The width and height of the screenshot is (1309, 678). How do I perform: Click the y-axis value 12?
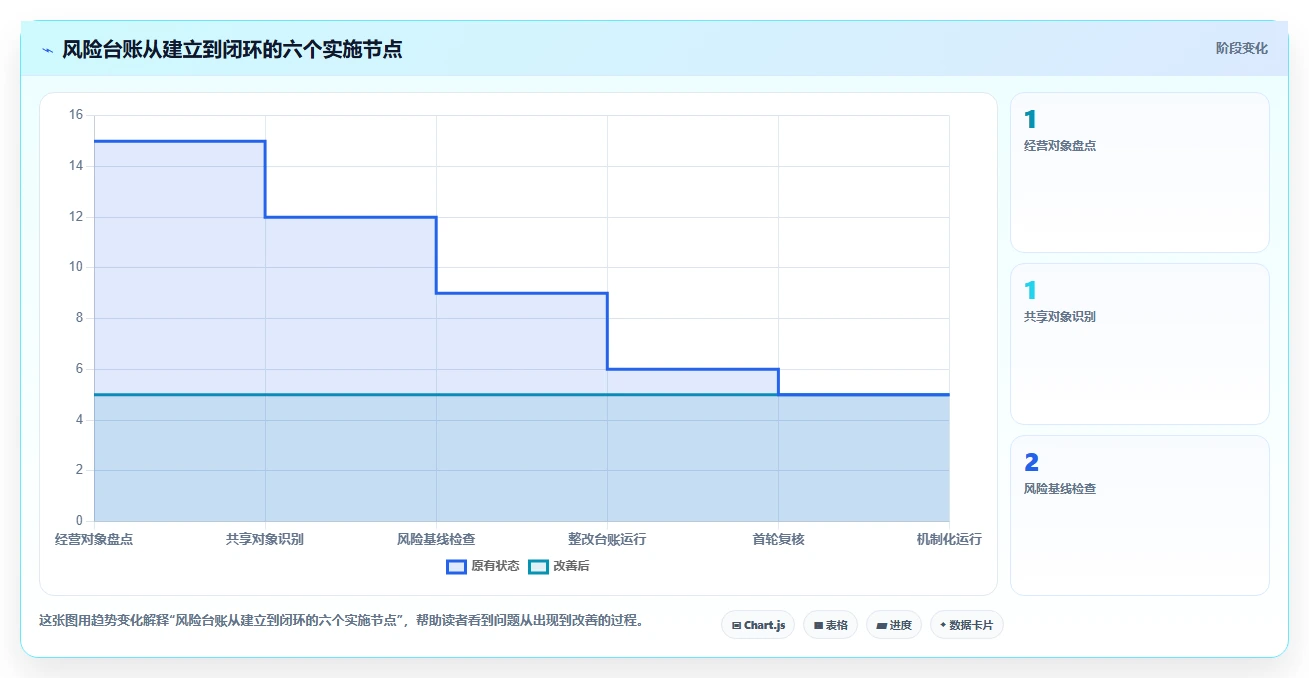coord(76,217)
